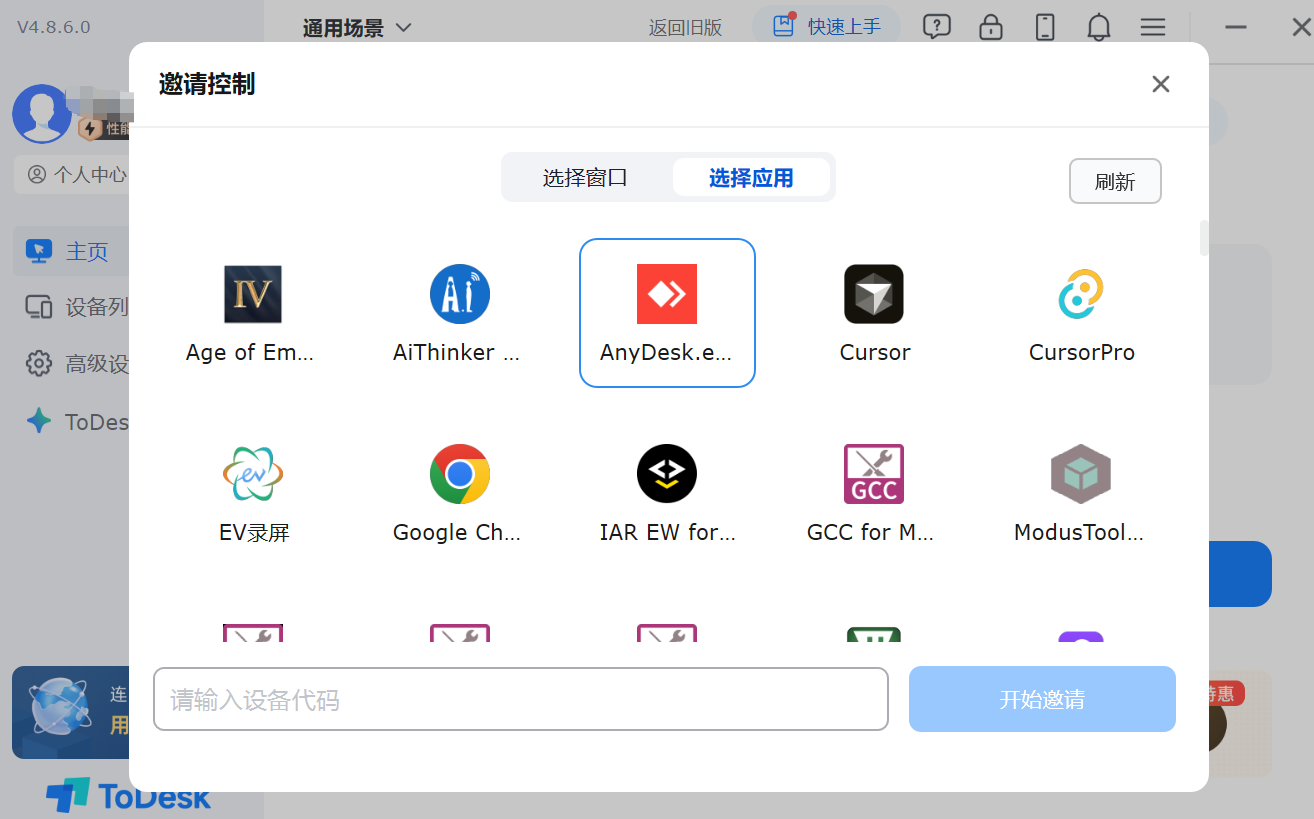Viewport: 1314px width, 819px height.
Task: Click the user avatar in sidebar
Action: (41, 113)
